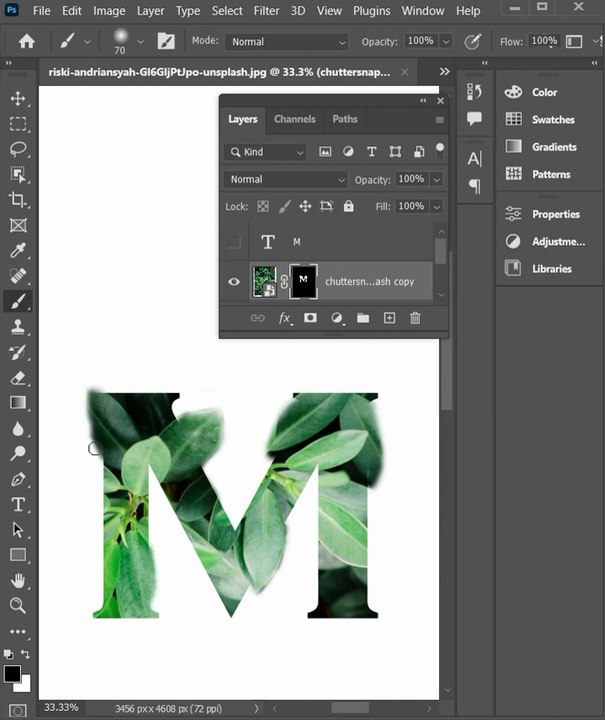This screenshot has width=605, height=720.
Task: Hide the chuttersn...ash copy layer
Action: point(234,281)
